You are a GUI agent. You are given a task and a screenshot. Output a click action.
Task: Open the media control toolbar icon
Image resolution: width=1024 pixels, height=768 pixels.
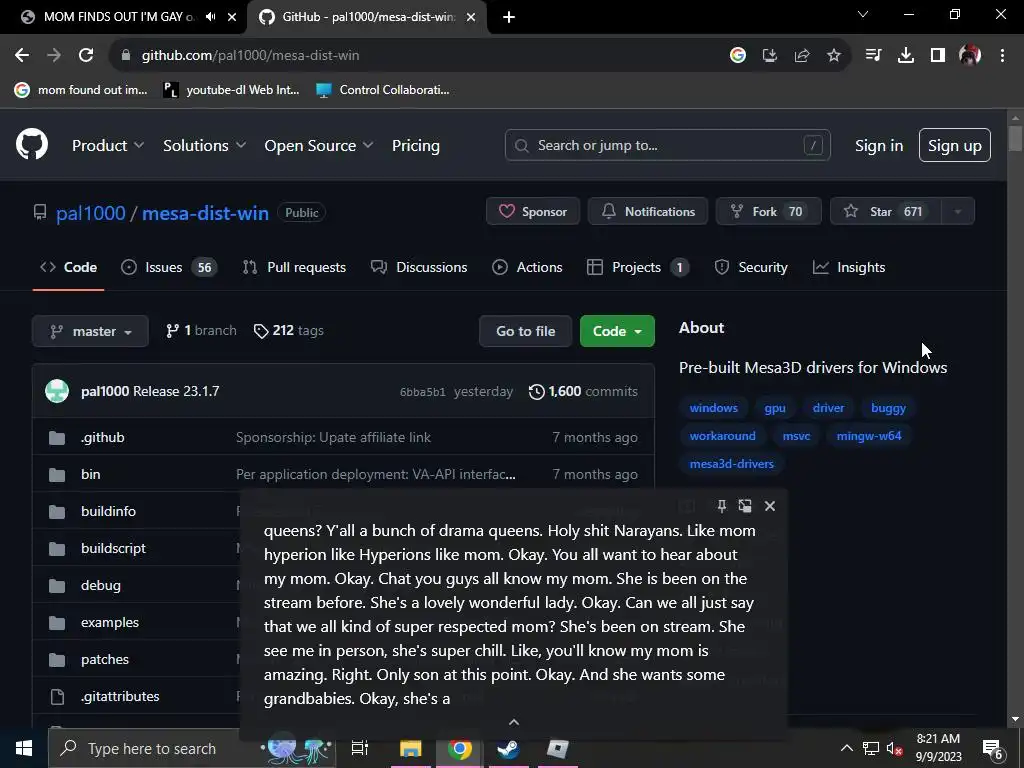[873, 56]
